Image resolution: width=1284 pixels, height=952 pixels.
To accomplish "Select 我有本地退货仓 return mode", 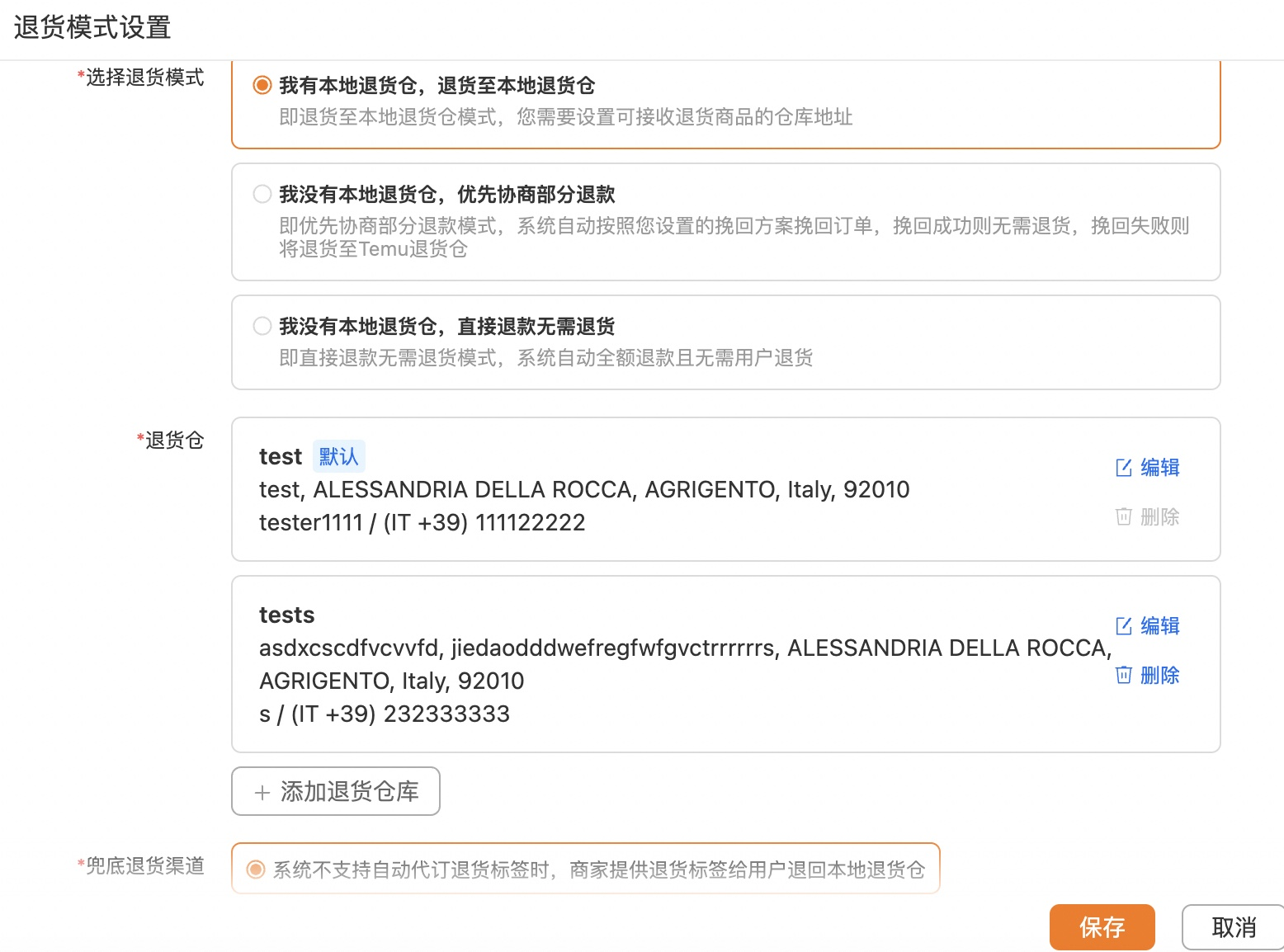I will coord(262,84).
